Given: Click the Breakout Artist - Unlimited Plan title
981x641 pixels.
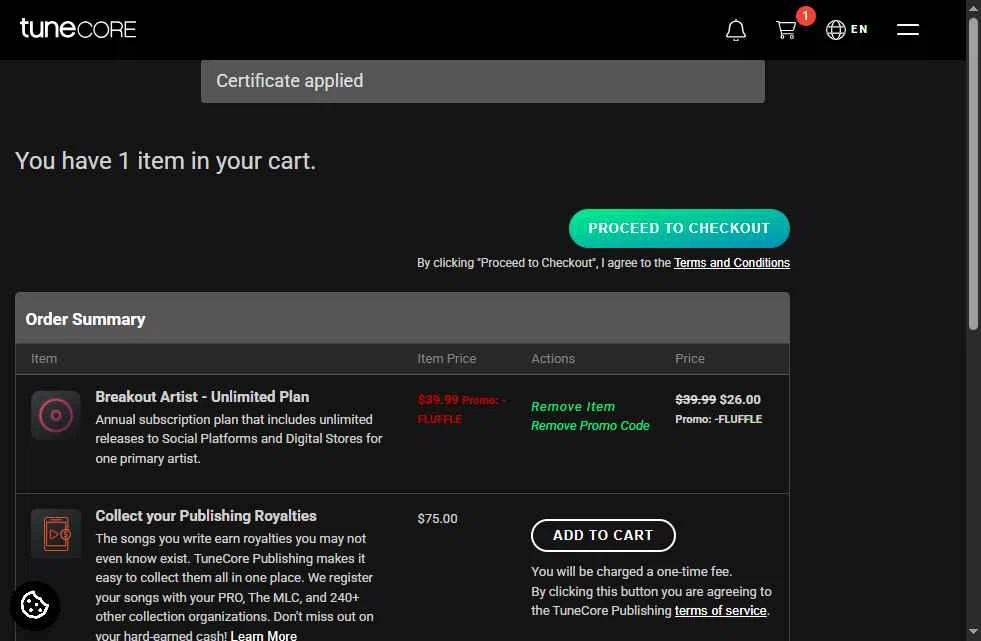Looking at the screenshot, I should point(202,397).
